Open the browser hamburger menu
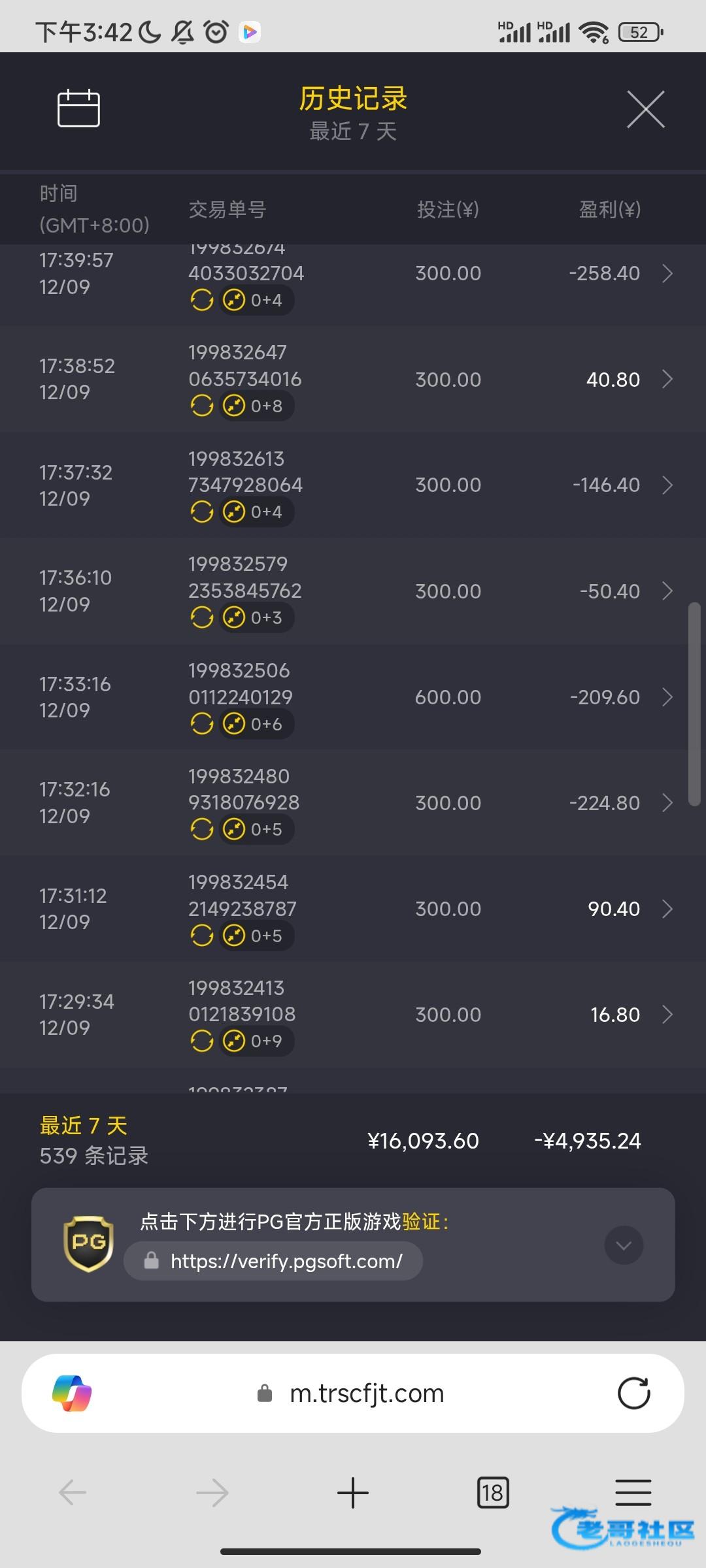 [633, 1492]
